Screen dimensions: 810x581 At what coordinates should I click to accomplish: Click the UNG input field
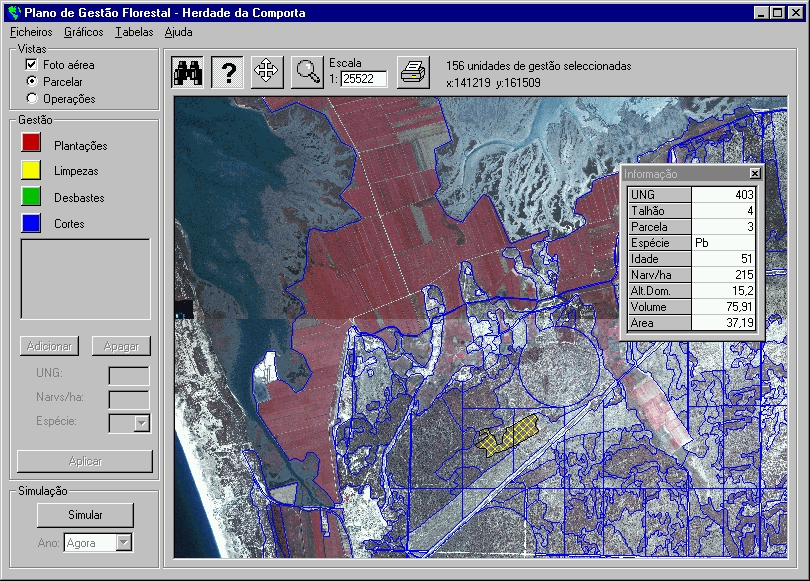(x=129, y=375)
